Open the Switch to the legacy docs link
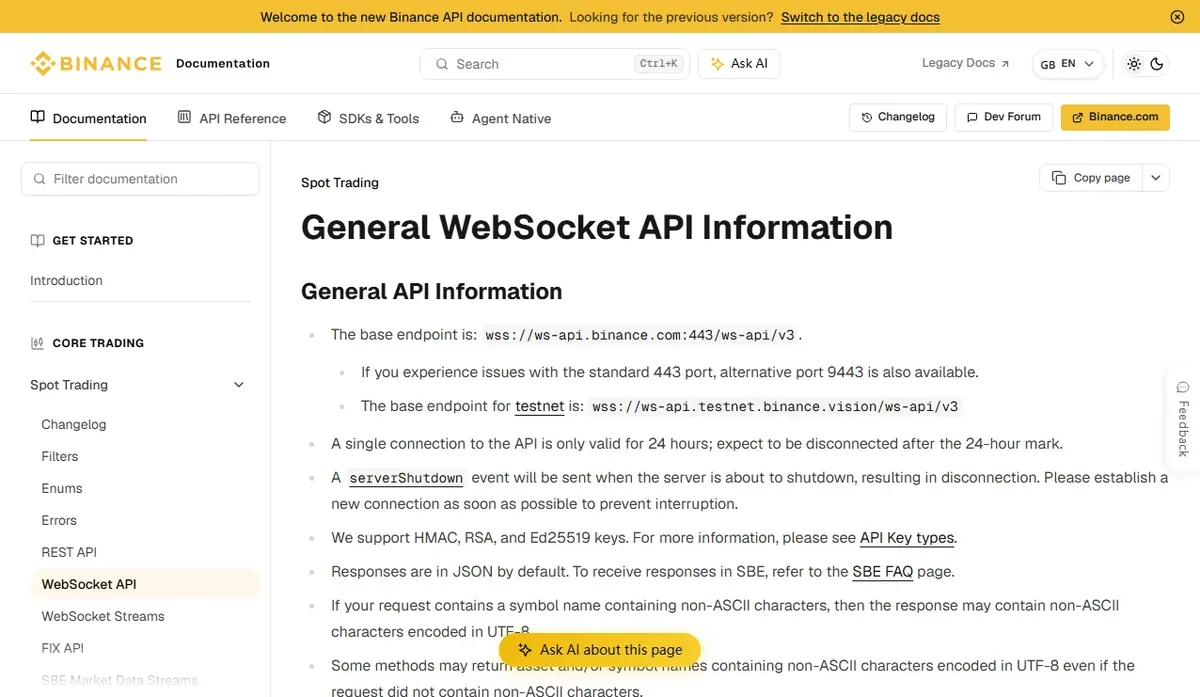The image size is (1200, 697). [860, 17]
